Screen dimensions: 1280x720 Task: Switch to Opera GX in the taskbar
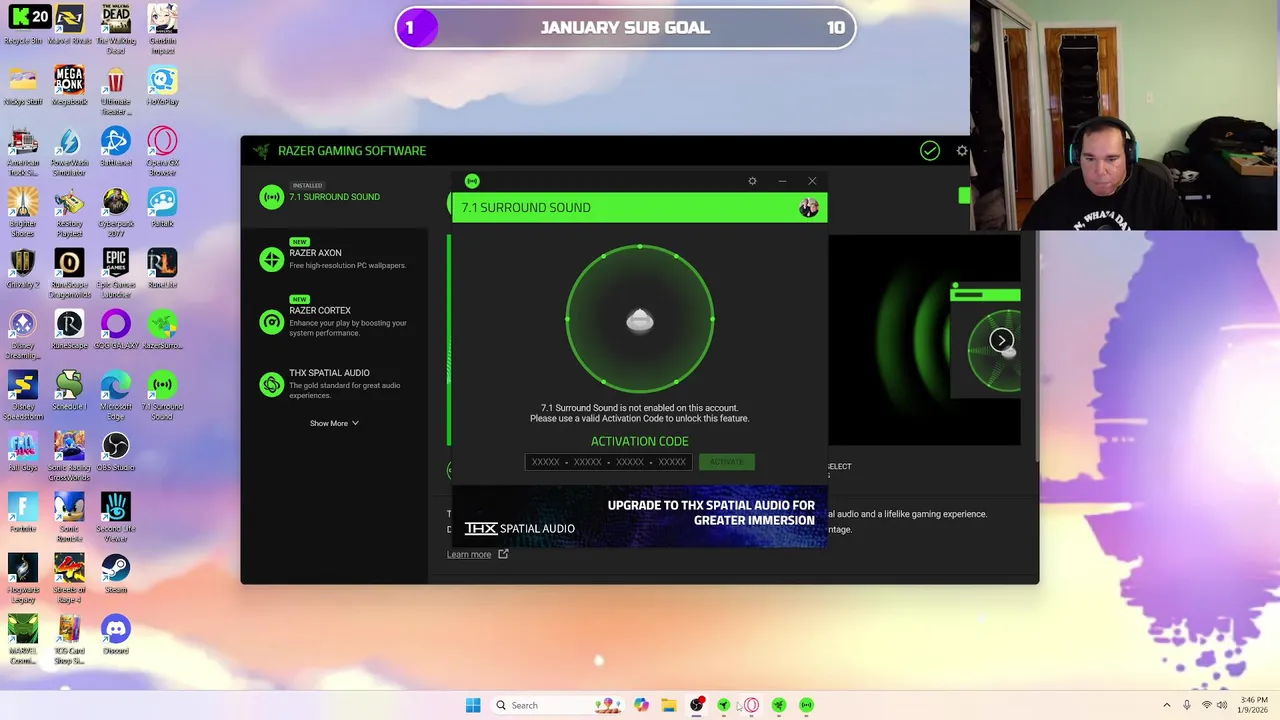click(x=751, y=705)
